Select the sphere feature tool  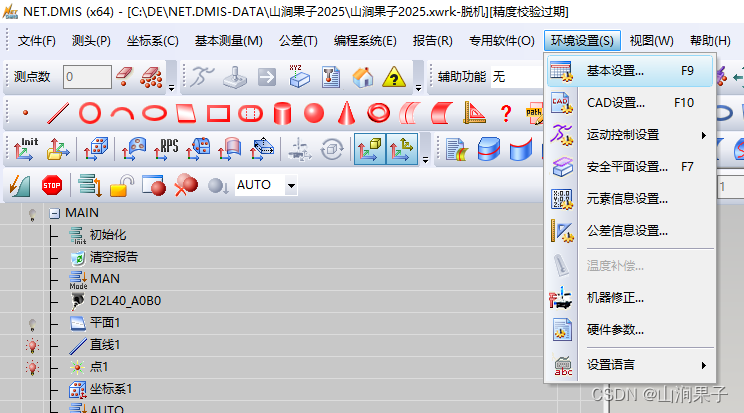coord(314,113)
